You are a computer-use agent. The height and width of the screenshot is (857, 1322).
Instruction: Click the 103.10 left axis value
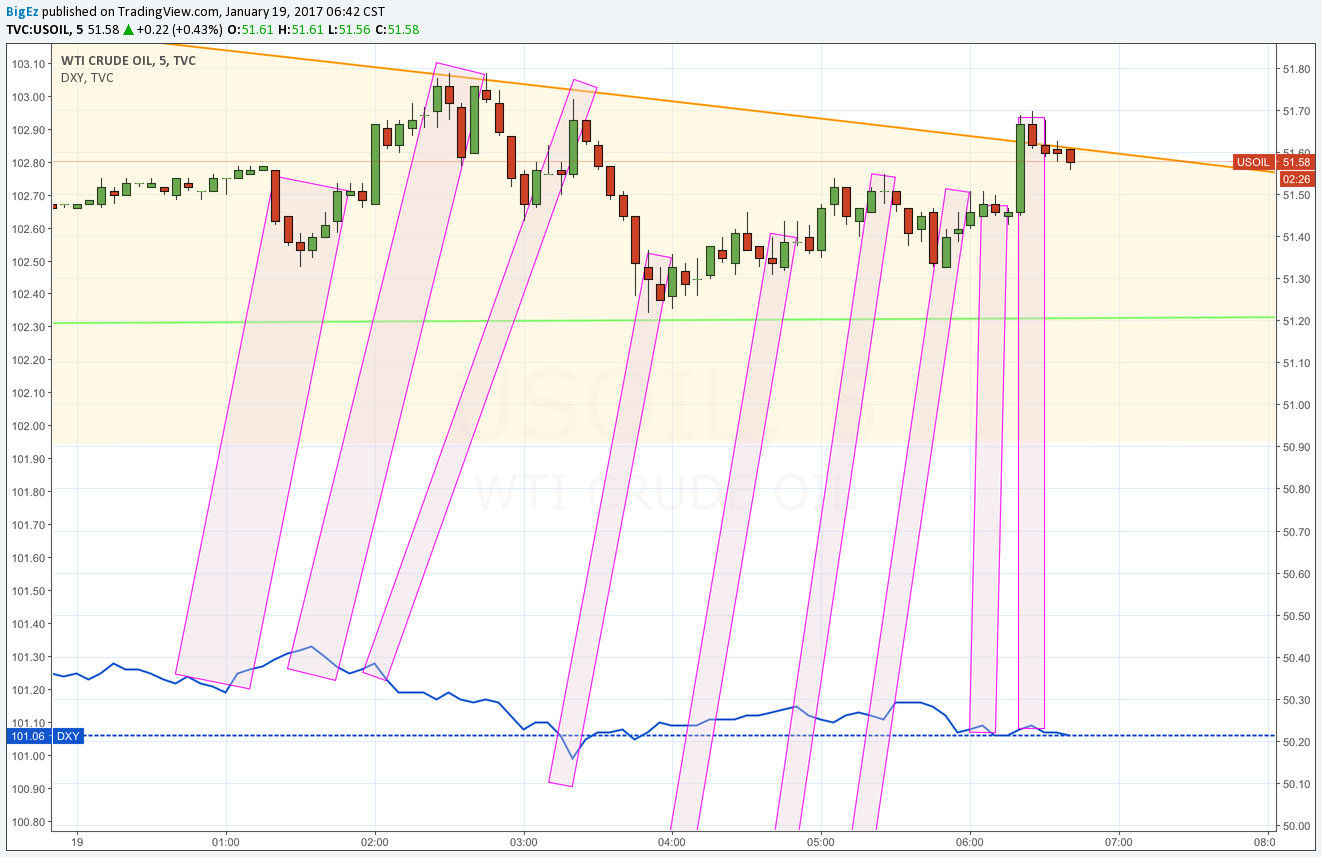point(29,64)
